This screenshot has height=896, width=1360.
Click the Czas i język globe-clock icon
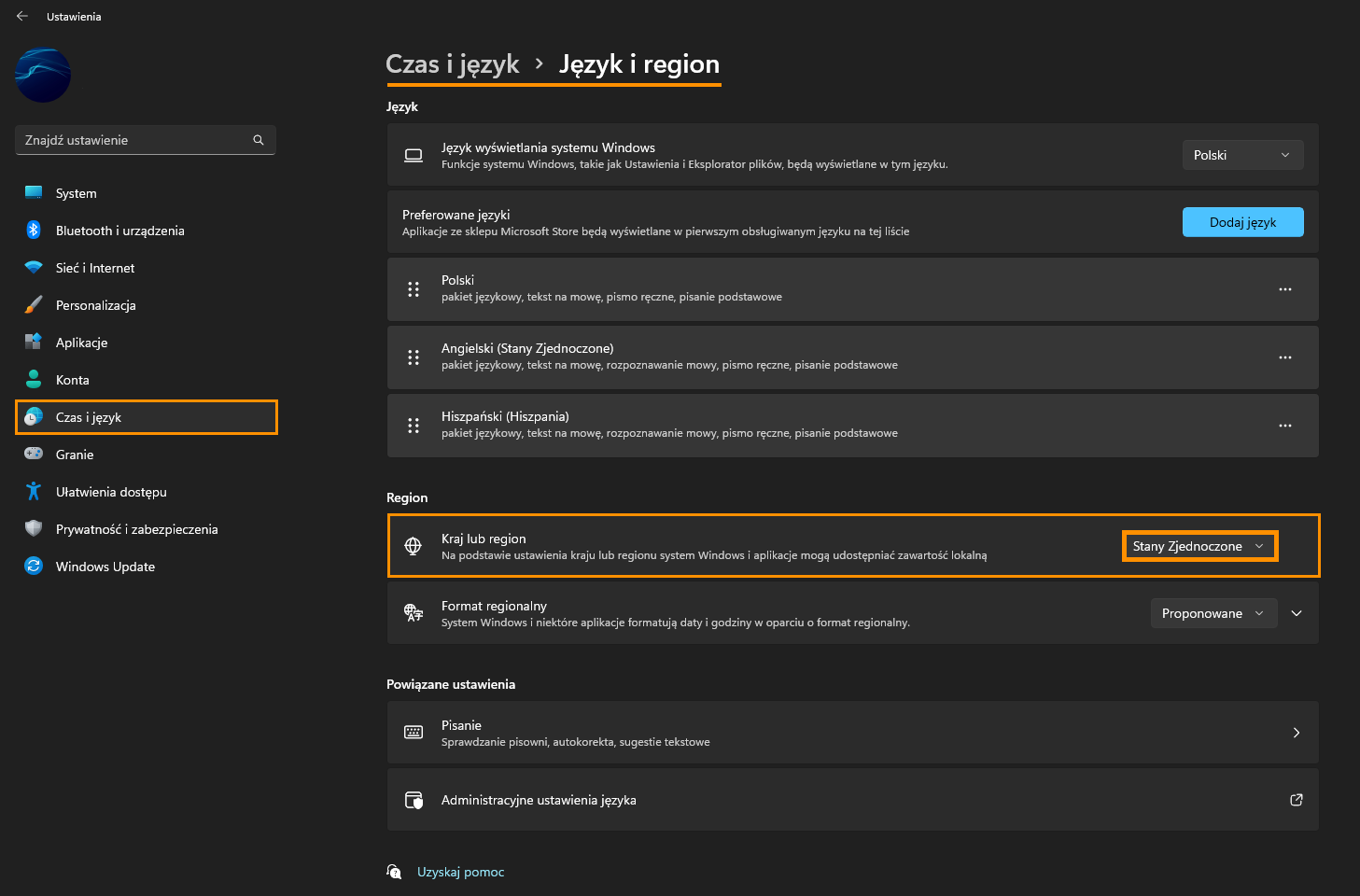pos(34,417)
